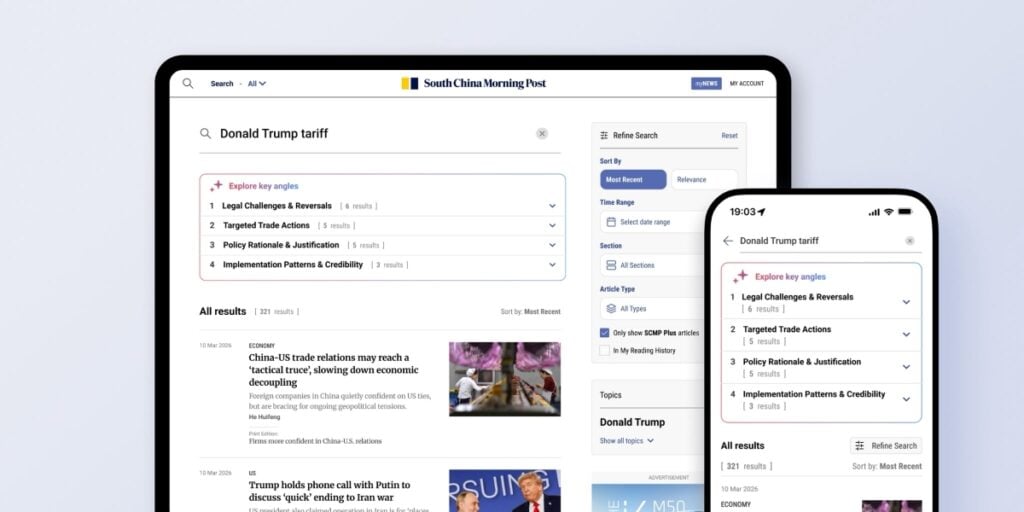Click 'Firms more confident in China-U.S. relations' print headline
This screenshot has width=1024, height=512.
pos(315,441)
